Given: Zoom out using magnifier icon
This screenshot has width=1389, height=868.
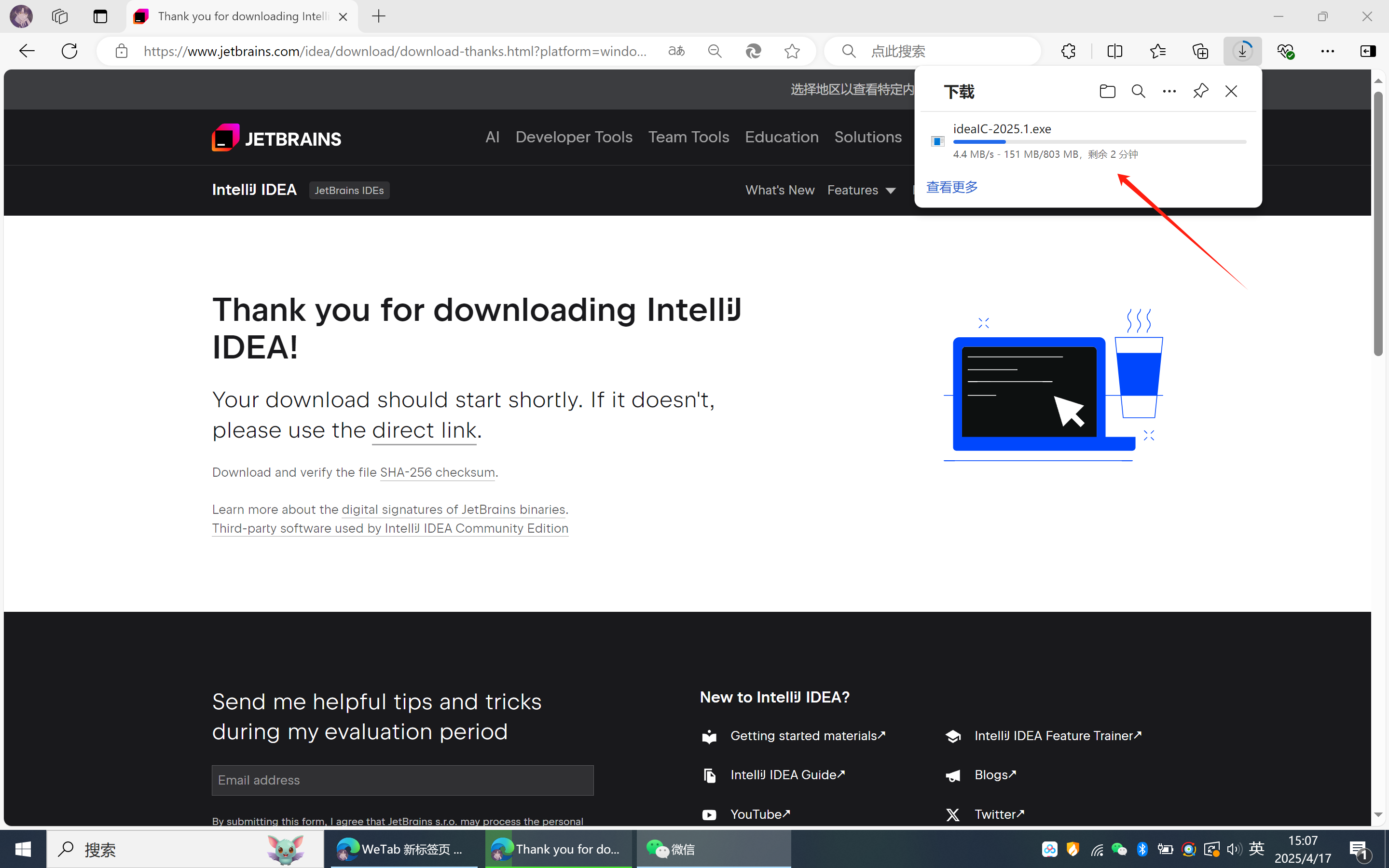Looking at the screenshot, I should coord(715,51).
